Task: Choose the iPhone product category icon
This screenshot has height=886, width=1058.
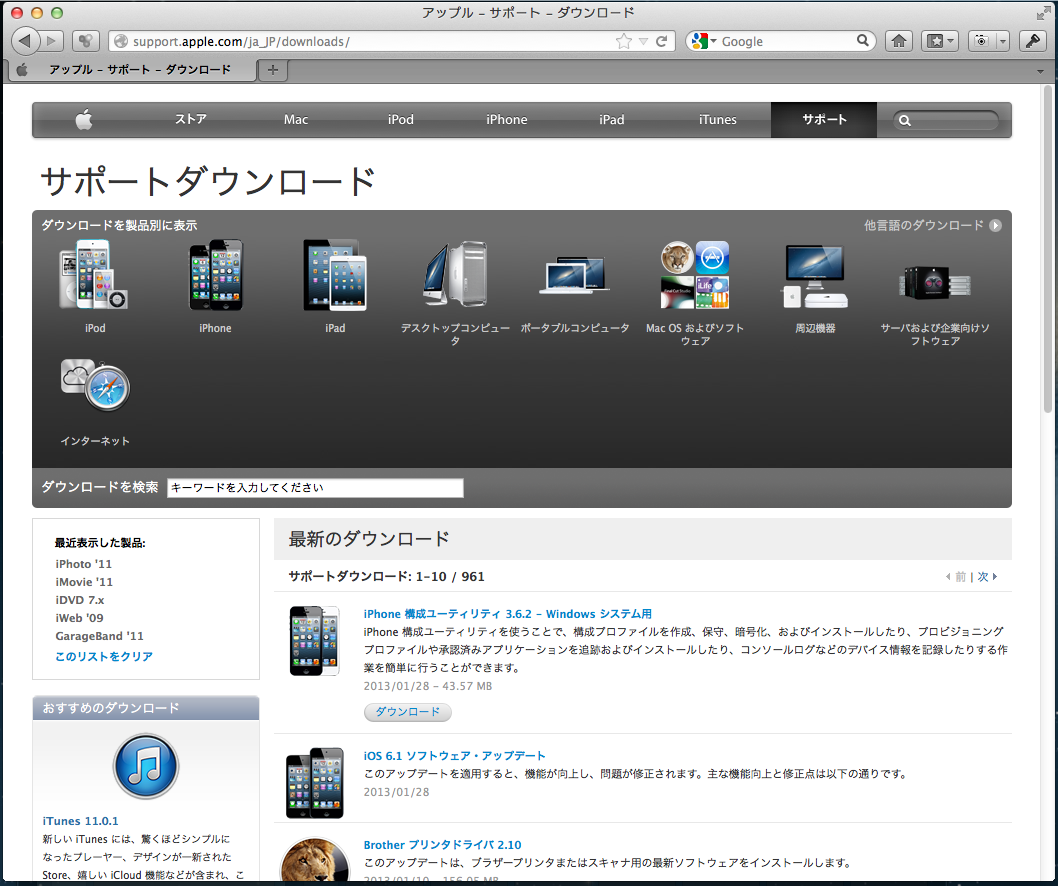Action: click(215, 275)
